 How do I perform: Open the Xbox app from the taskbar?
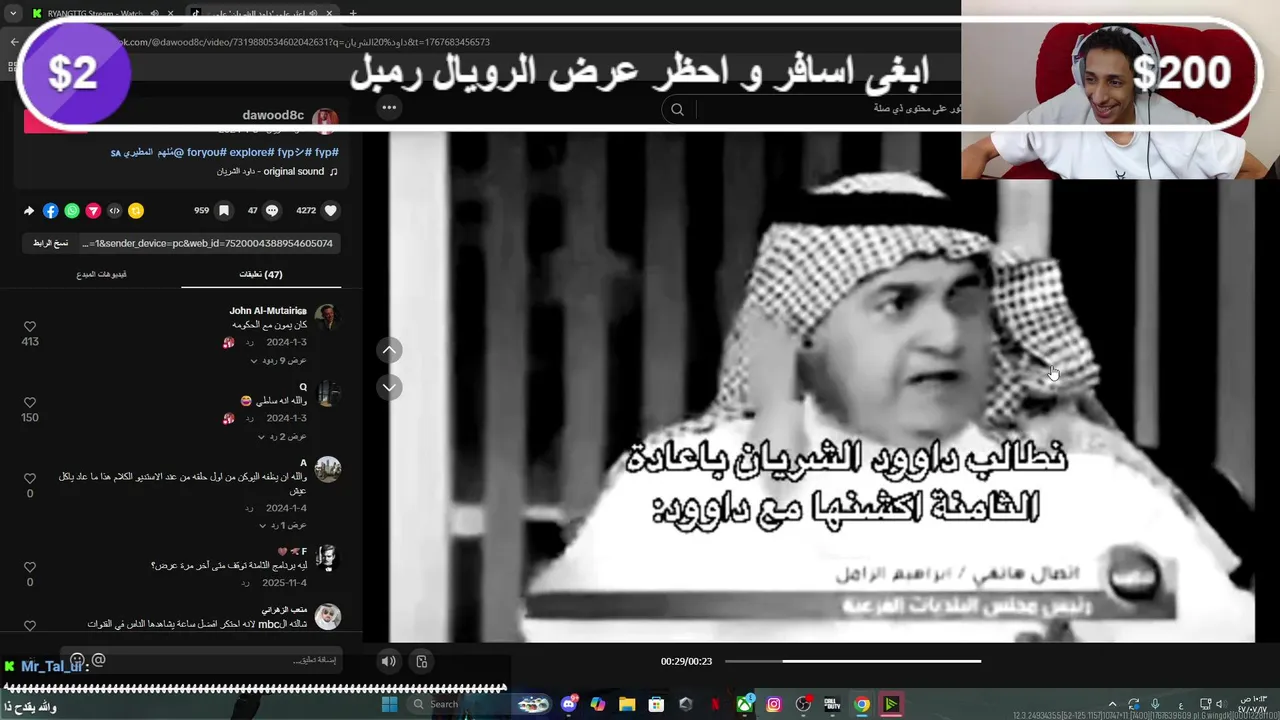click(x=745, y=704)
